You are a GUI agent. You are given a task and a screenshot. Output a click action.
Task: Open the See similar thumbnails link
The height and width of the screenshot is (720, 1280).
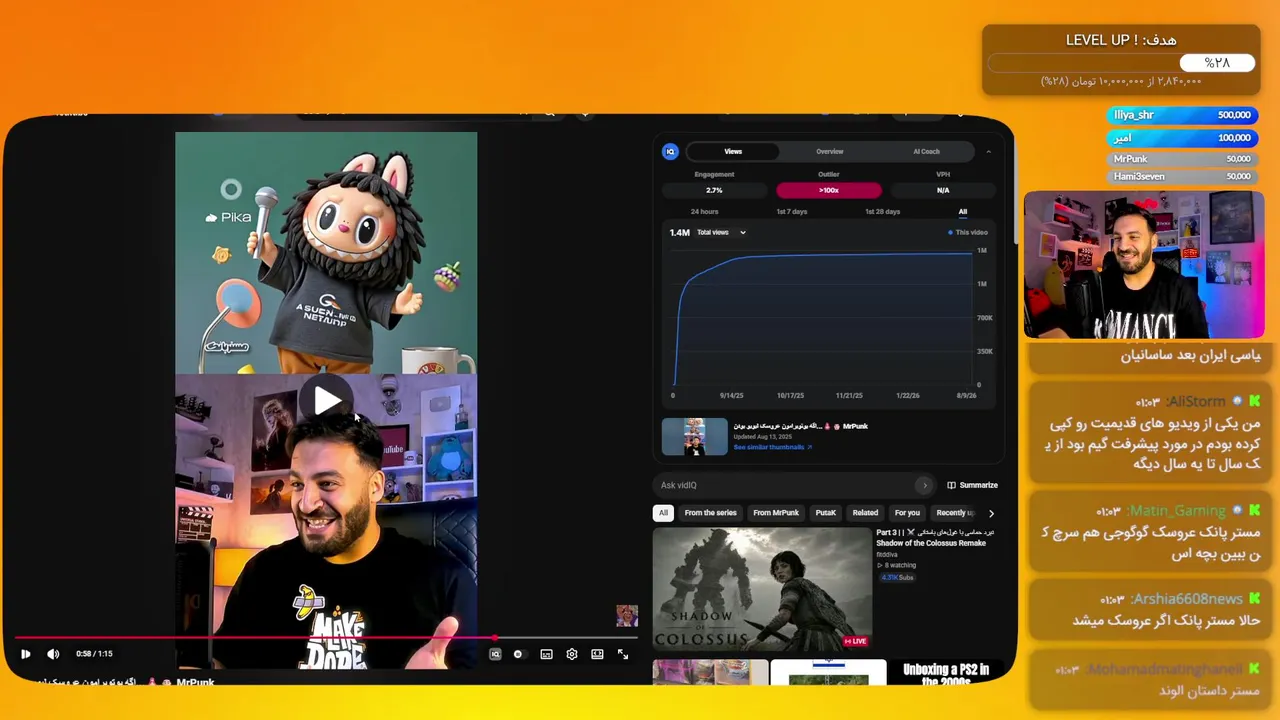tap(773, 447)
